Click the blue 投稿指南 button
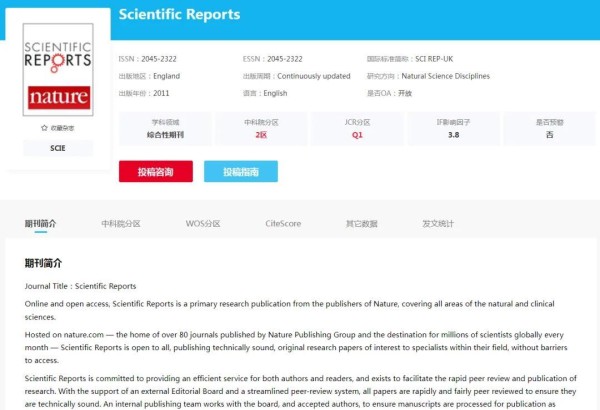The height and width of the screenshot is (410, 600). 241,172
